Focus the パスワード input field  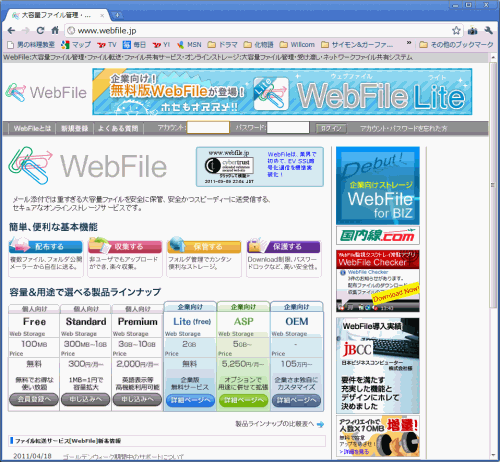288,127
